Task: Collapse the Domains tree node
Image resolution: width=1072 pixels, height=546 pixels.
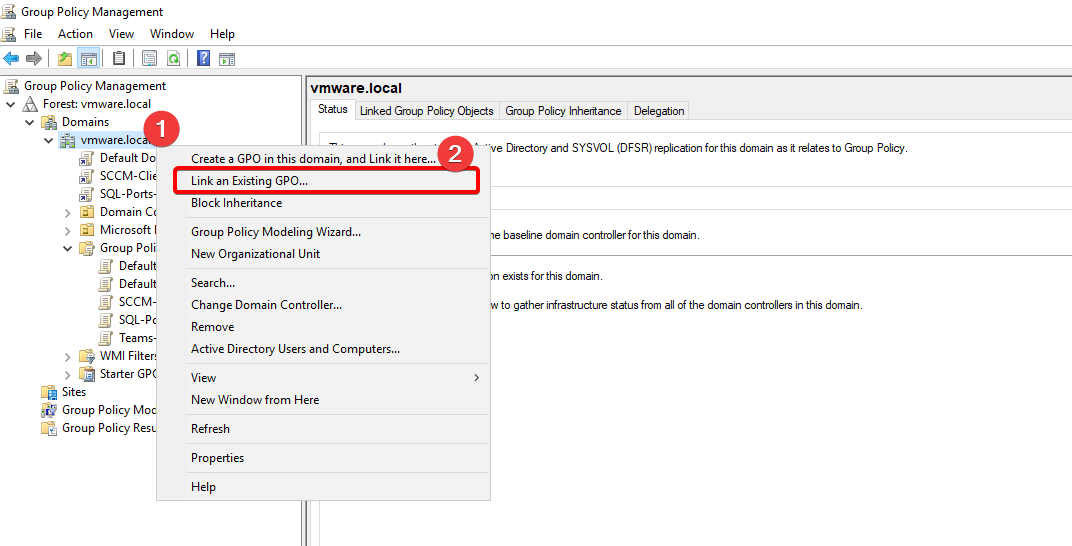Action: [30, 122]
